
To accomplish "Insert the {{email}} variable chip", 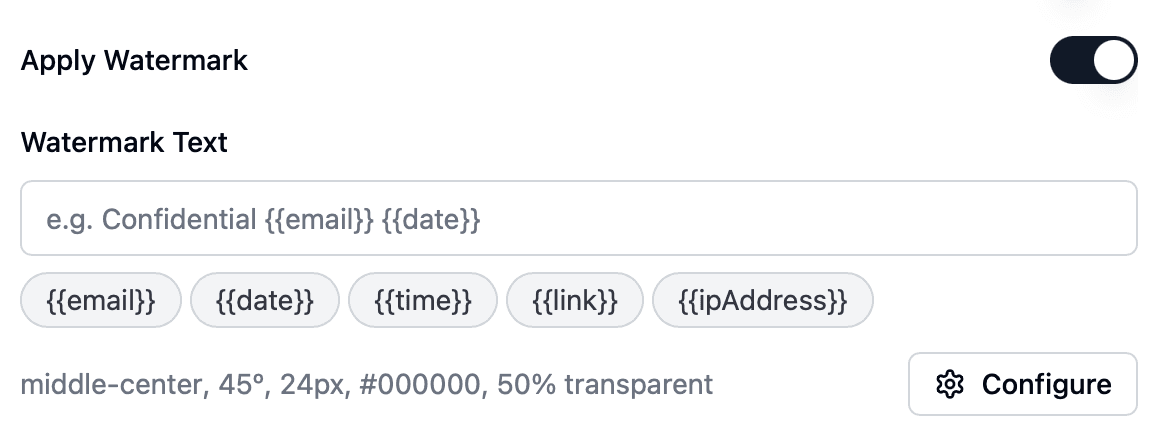I will 101,300.
